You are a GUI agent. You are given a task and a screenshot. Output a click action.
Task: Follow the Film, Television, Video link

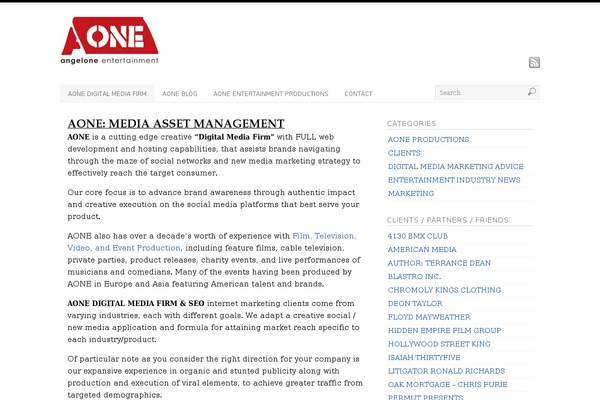(x=212, y=242)
